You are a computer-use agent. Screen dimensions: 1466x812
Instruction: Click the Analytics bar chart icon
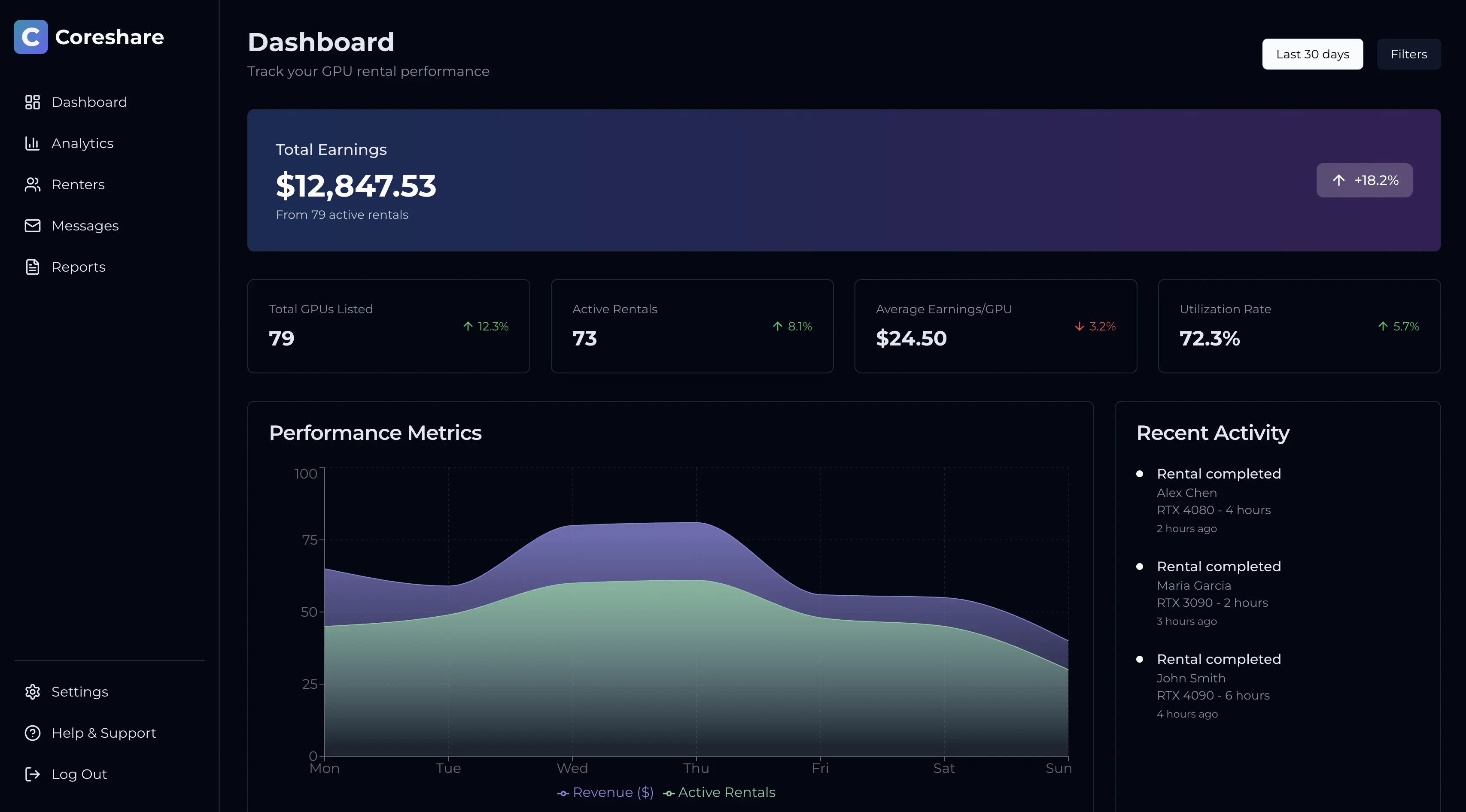pyautogui.click(x=33, y=143)
